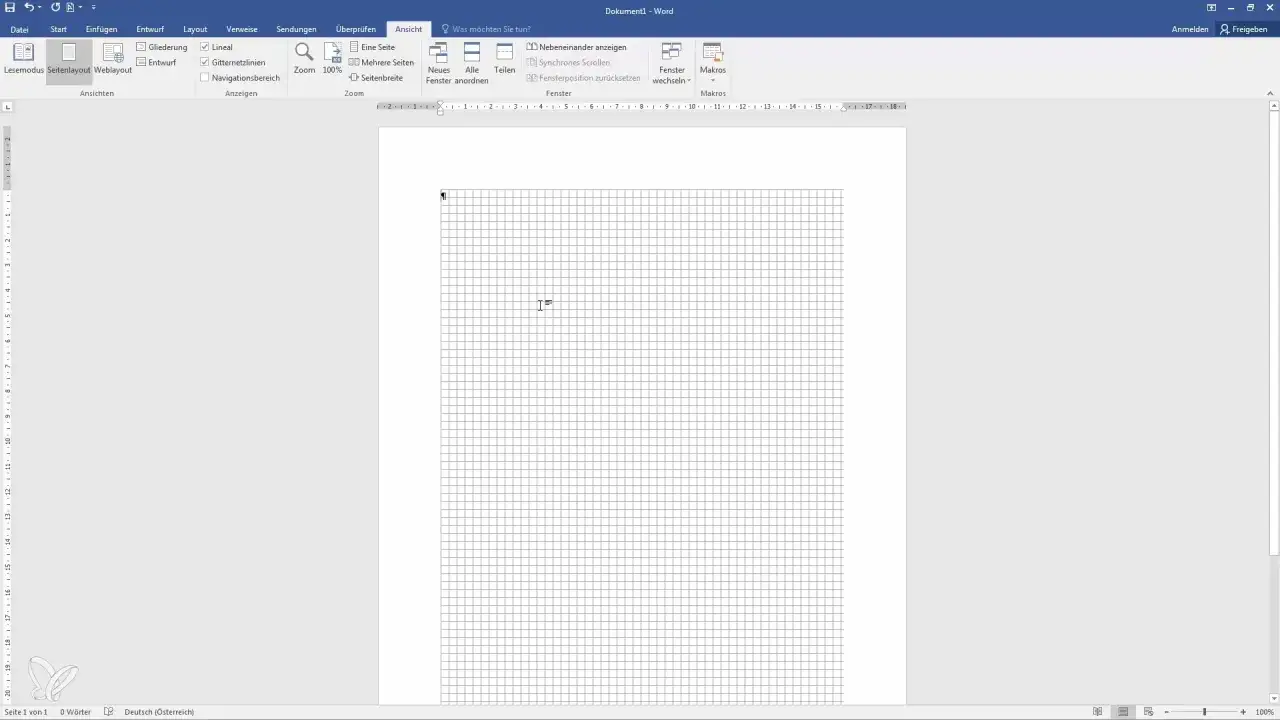Click the Mehrere Seiten button

381,62
